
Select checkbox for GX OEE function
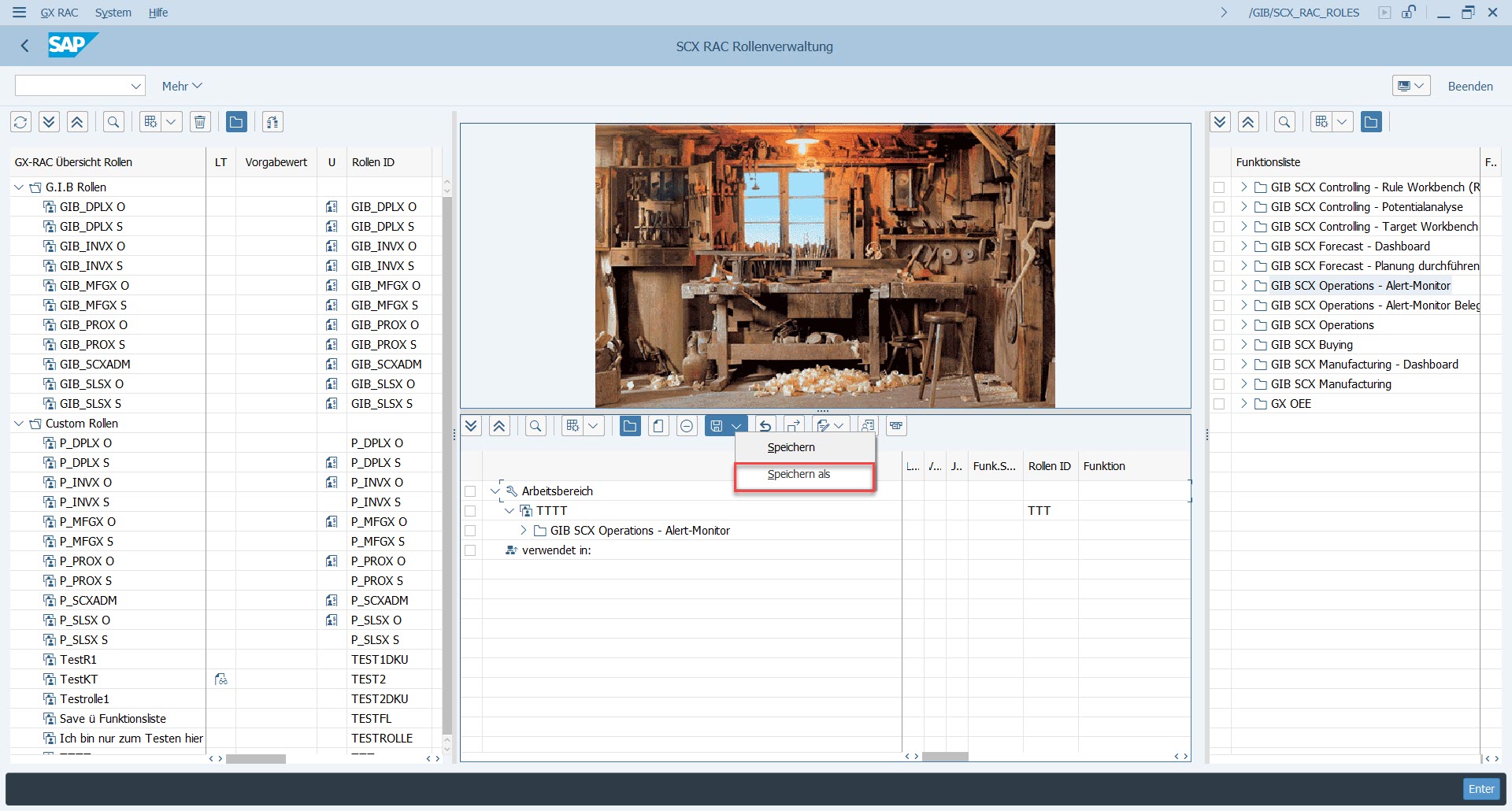click(x=1219, y=404)
